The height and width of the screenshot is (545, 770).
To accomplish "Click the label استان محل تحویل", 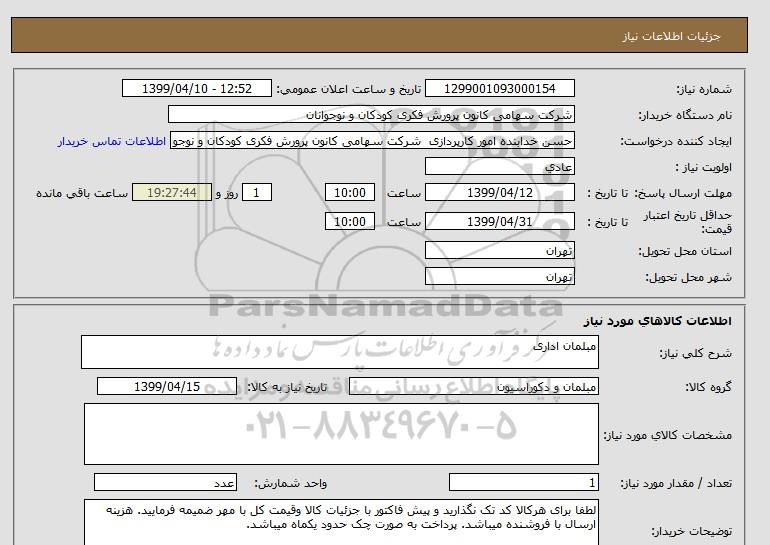I will (685, 251).
